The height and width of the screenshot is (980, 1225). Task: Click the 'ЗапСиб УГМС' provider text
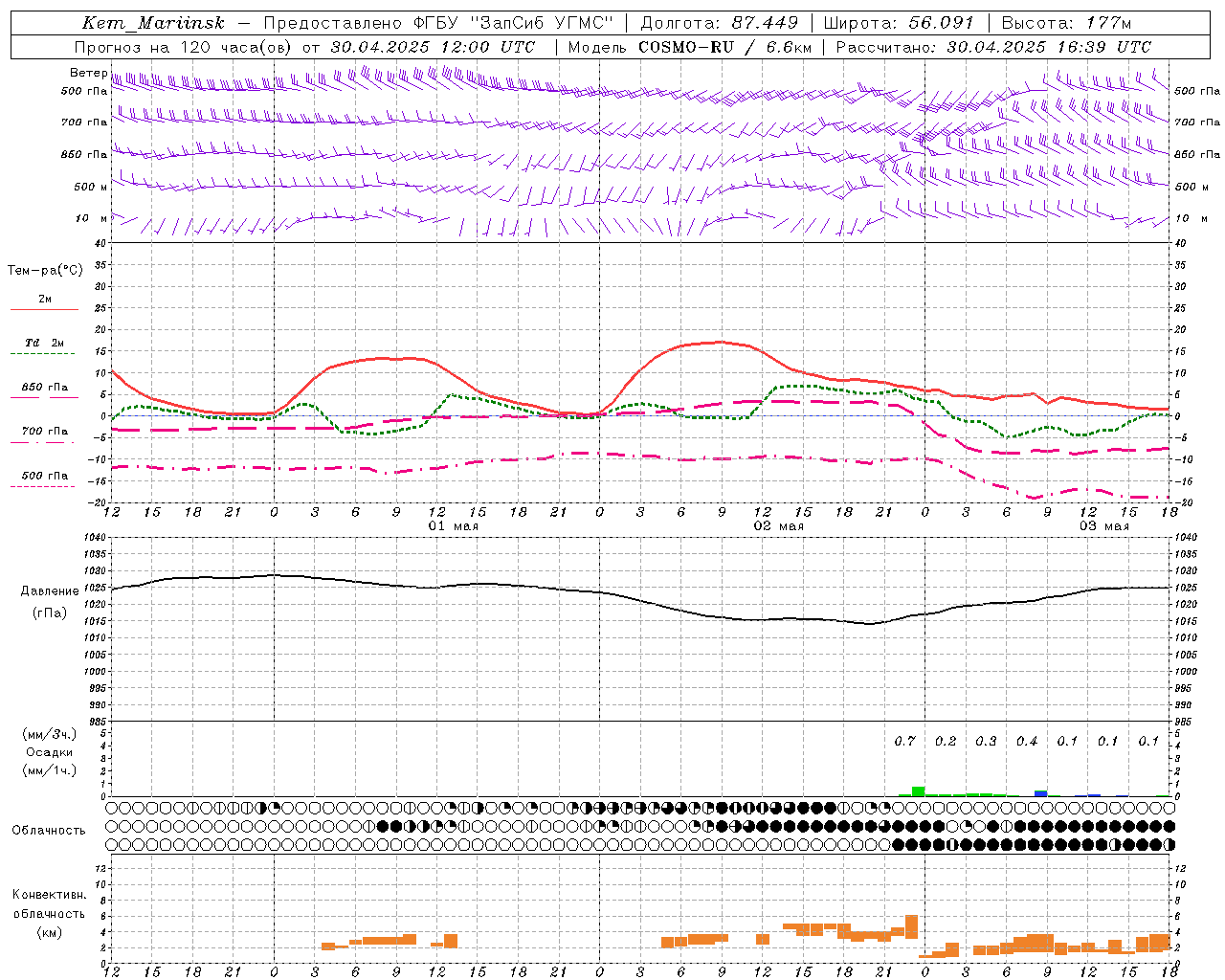pyautogui.click(x=541, y=23)
